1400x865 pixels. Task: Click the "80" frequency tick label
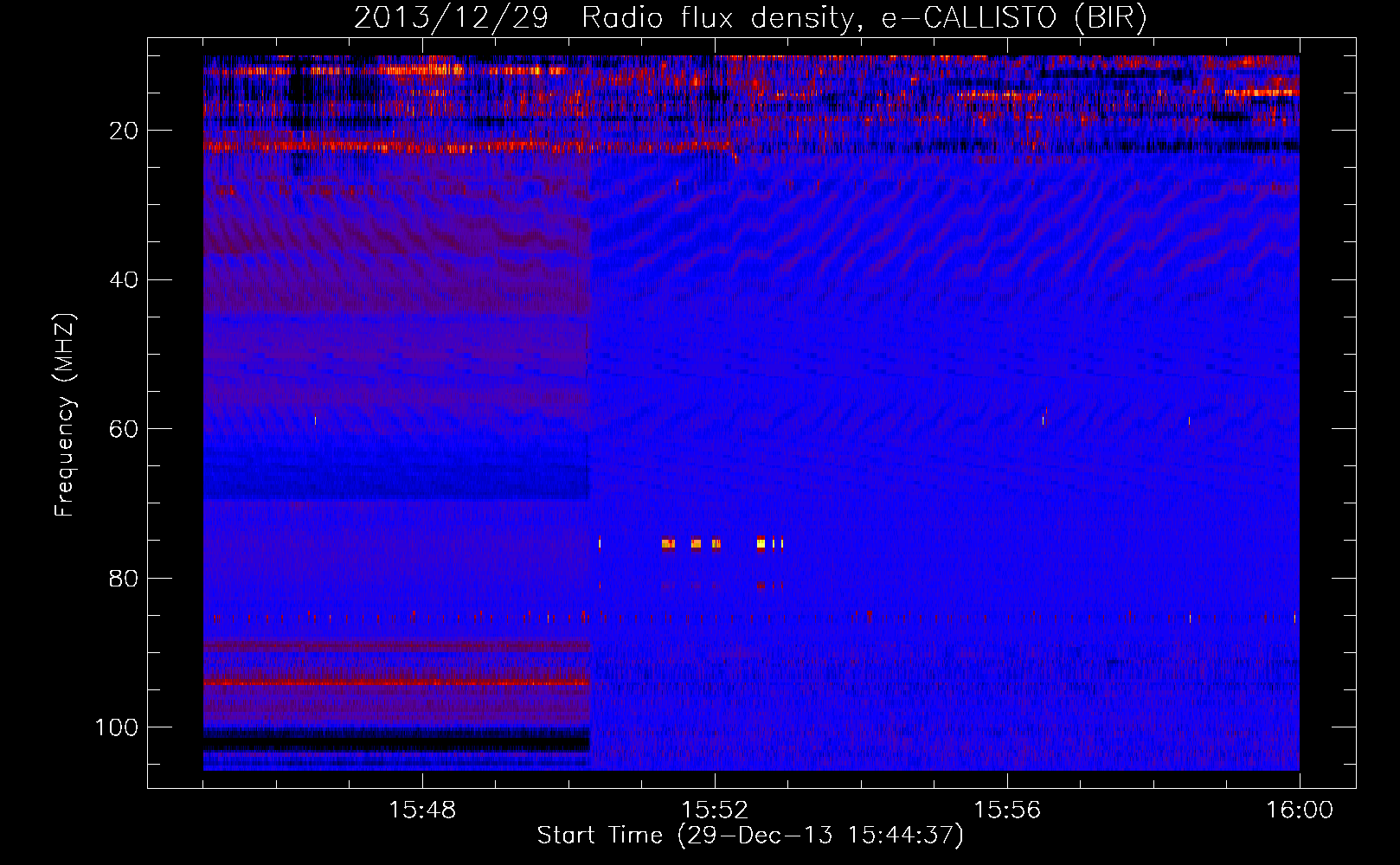tap(124, 579)
